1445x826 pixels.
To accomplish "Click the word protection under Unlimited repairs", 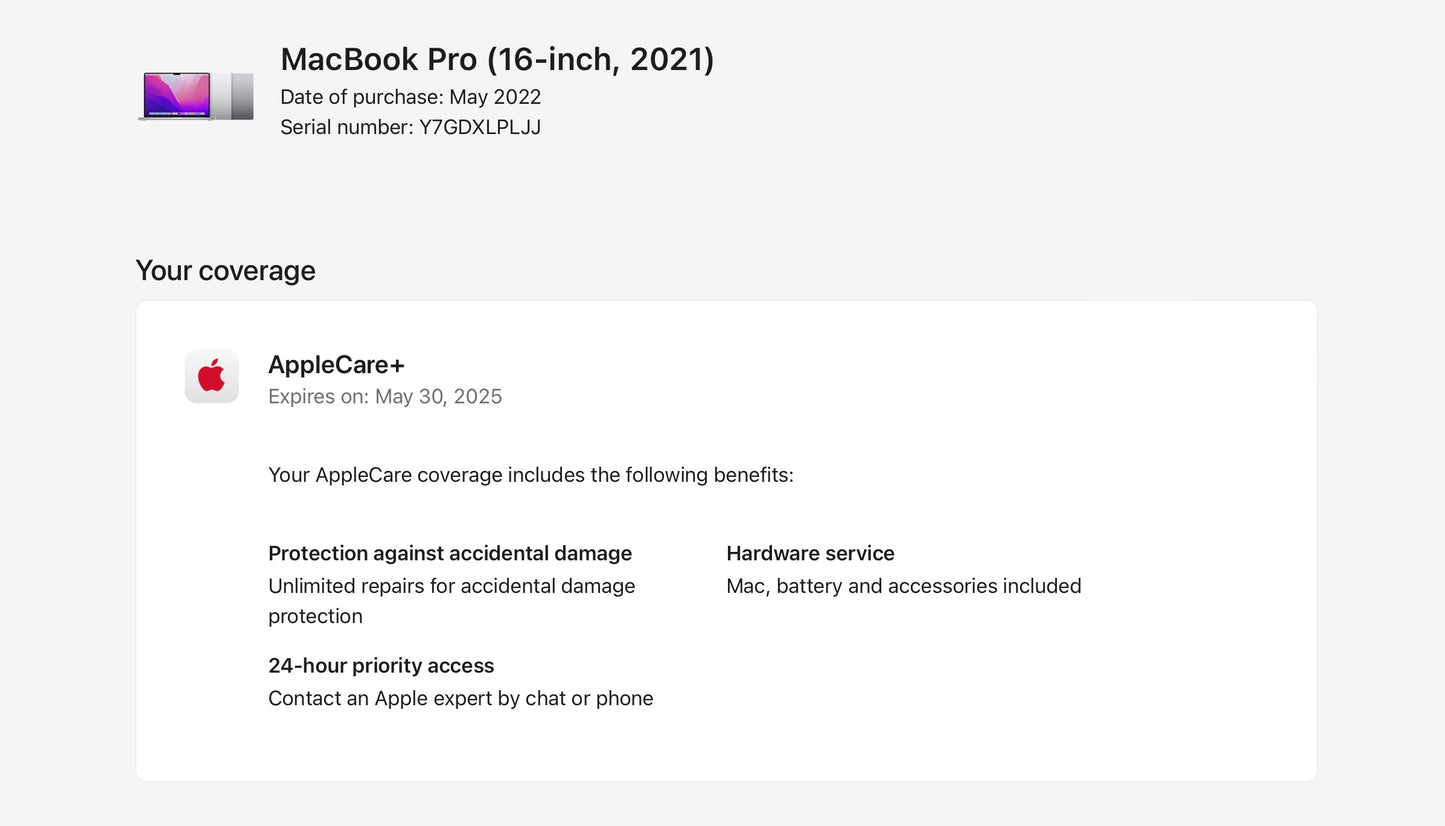I will [315, 616].
